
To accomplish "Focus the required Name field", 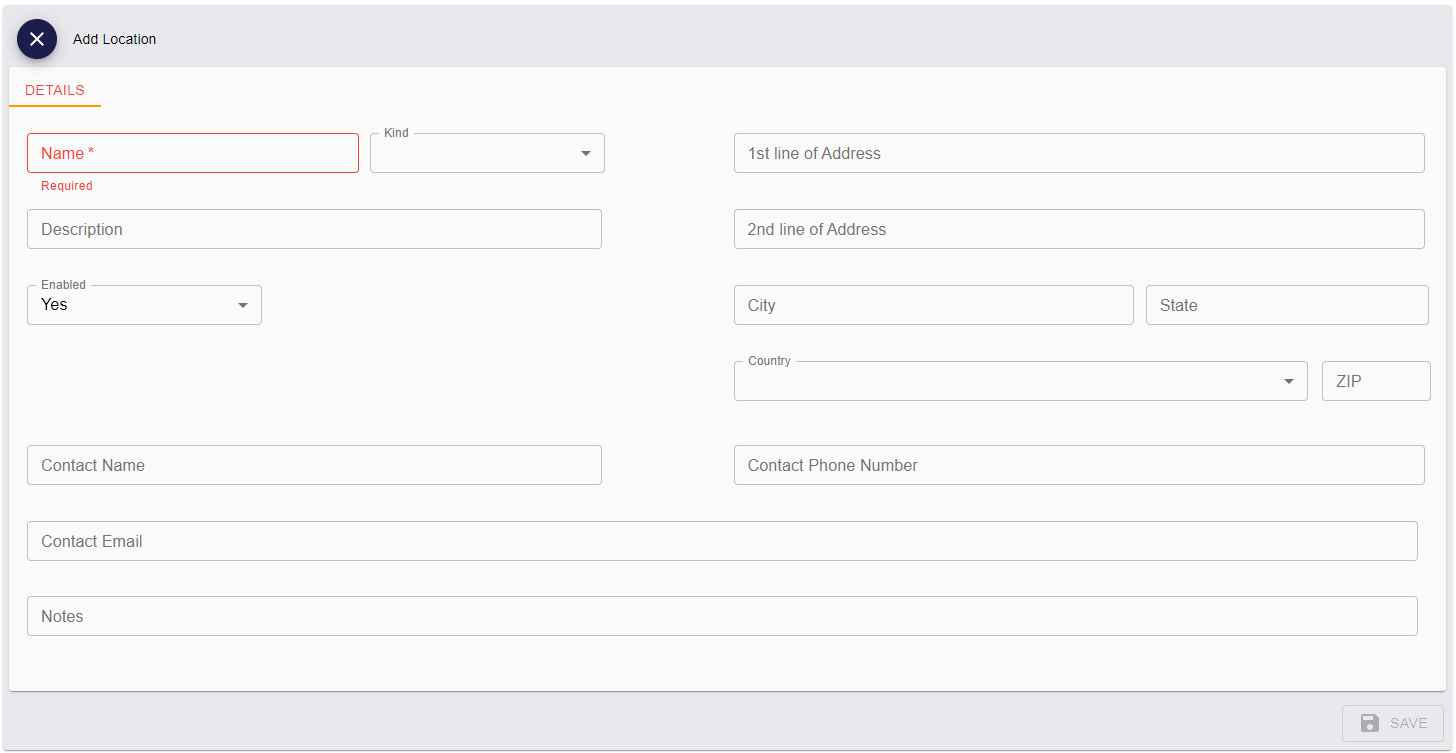I will [x=192, y=153].
